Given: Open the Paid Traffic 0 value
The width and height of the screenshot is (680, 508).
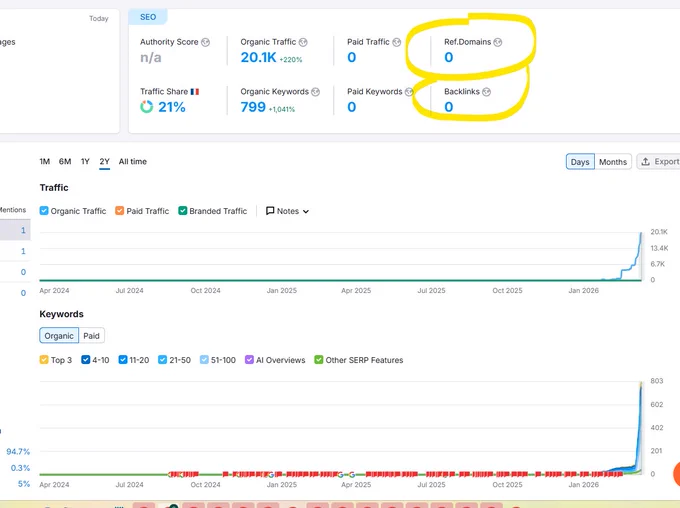Looking at the screenshot, I should click(x=352, y=57).
